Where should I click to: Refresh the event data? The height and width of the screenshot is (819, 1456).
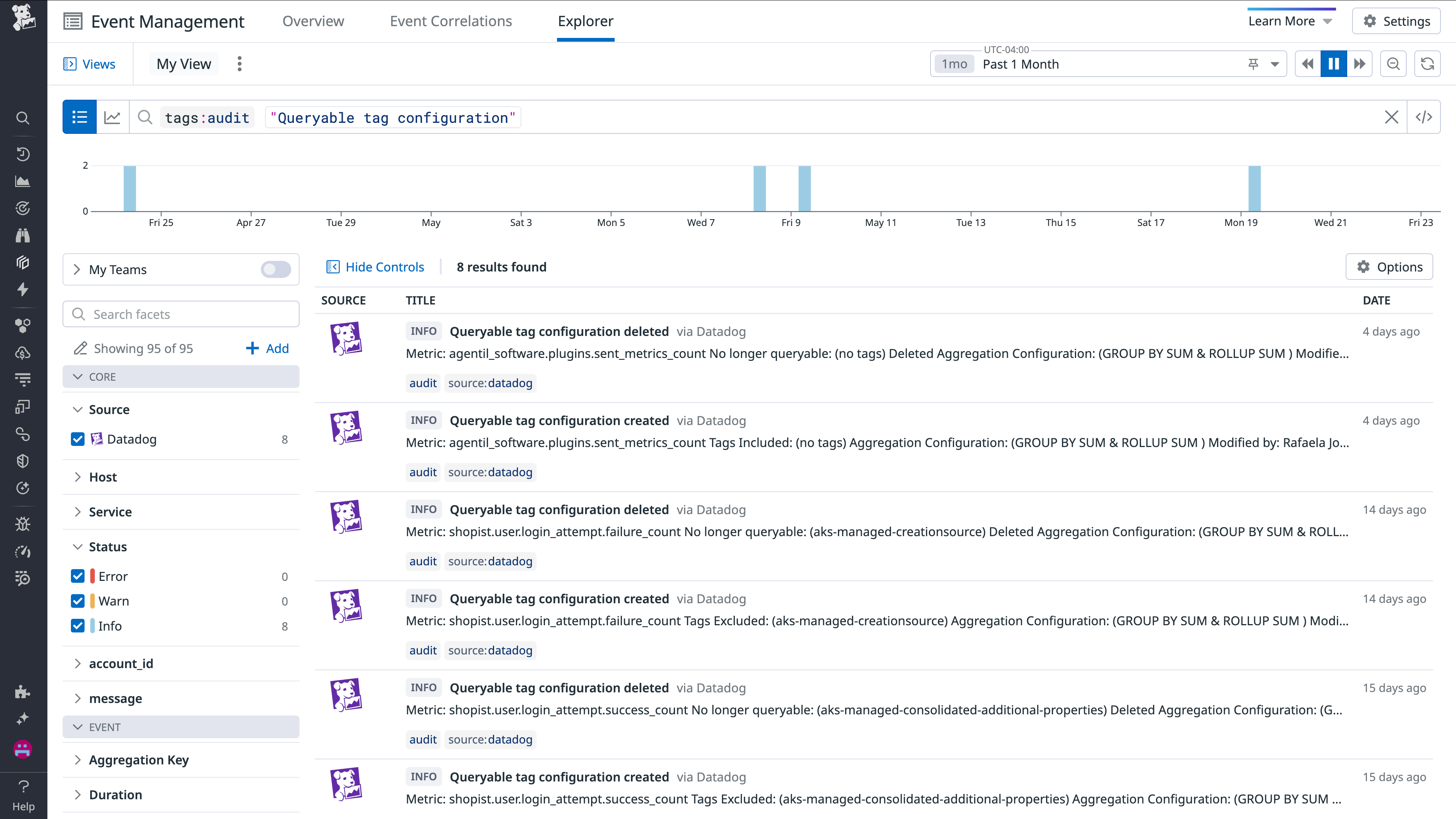tap(1427, 63)
